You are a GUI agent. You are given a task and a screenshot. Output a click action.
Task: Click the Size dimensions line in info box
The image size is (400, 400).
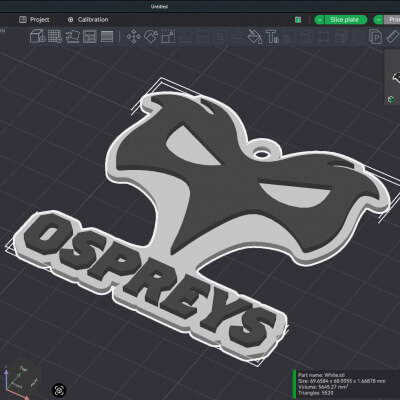click(342, 381)
